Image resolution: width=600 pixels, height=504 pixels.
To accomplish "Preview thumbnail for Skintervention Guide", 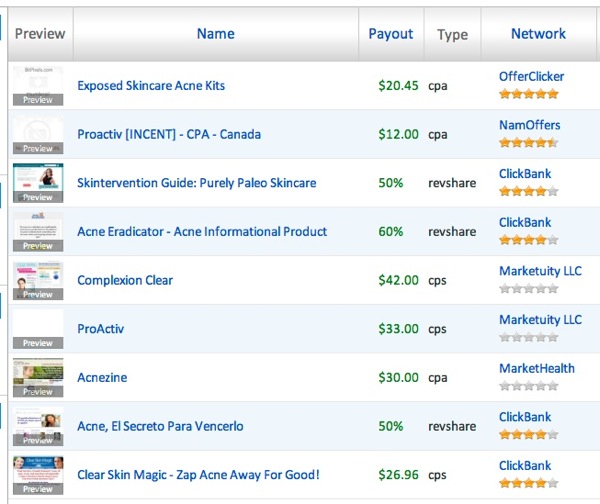I will click(38, 183).
